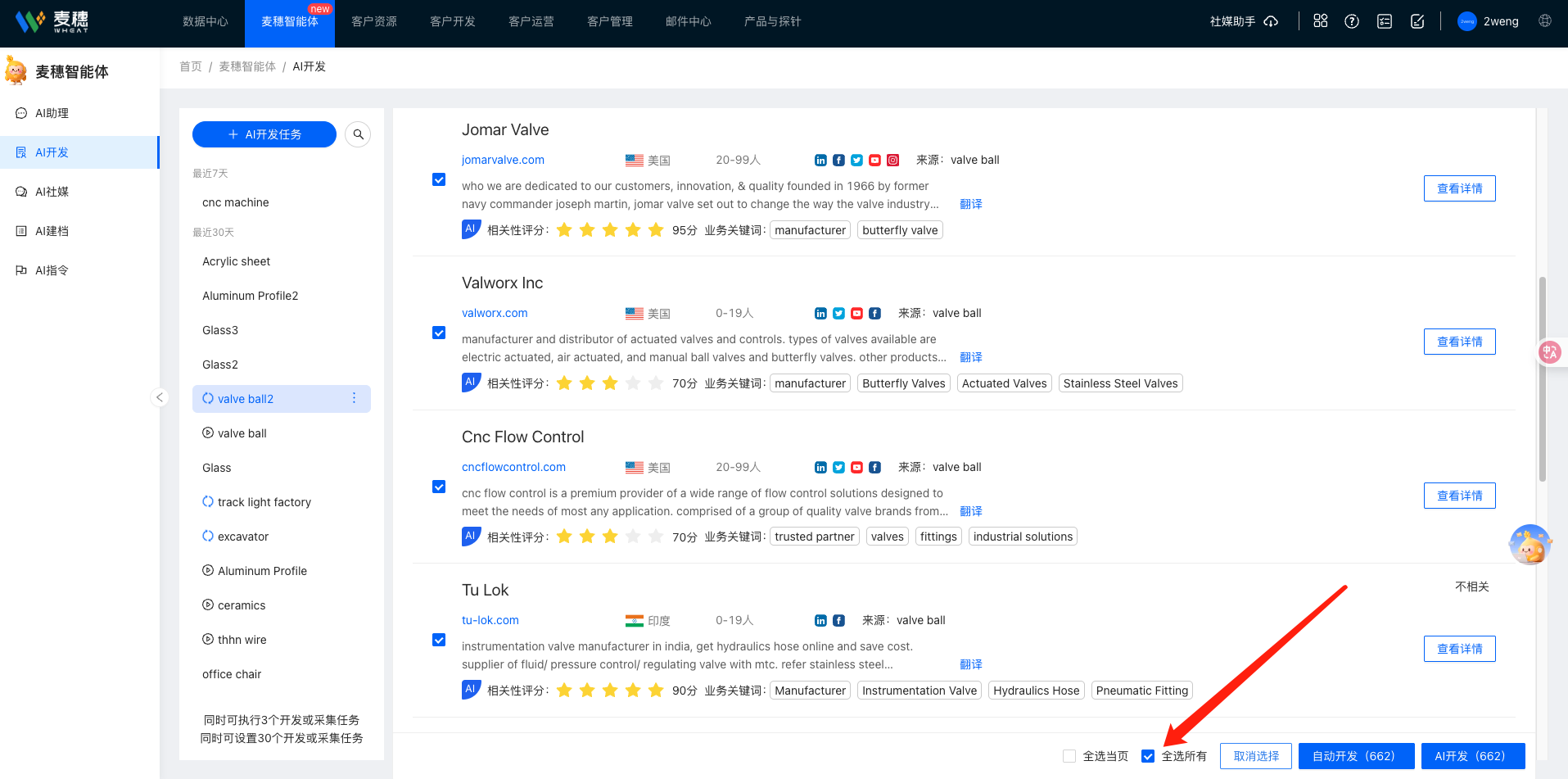Open the 客户开发 tab
The width and height of the screenshot is (1568, 779).
tap(453, 22)
